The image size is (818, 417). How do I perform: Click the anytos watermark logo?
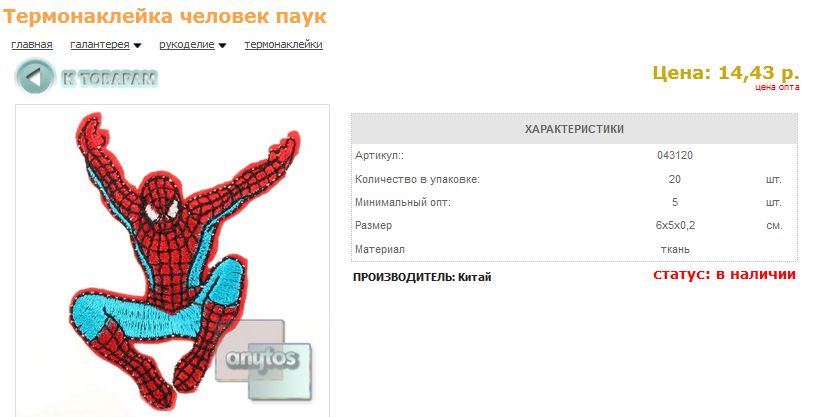[x=264, y=360]
